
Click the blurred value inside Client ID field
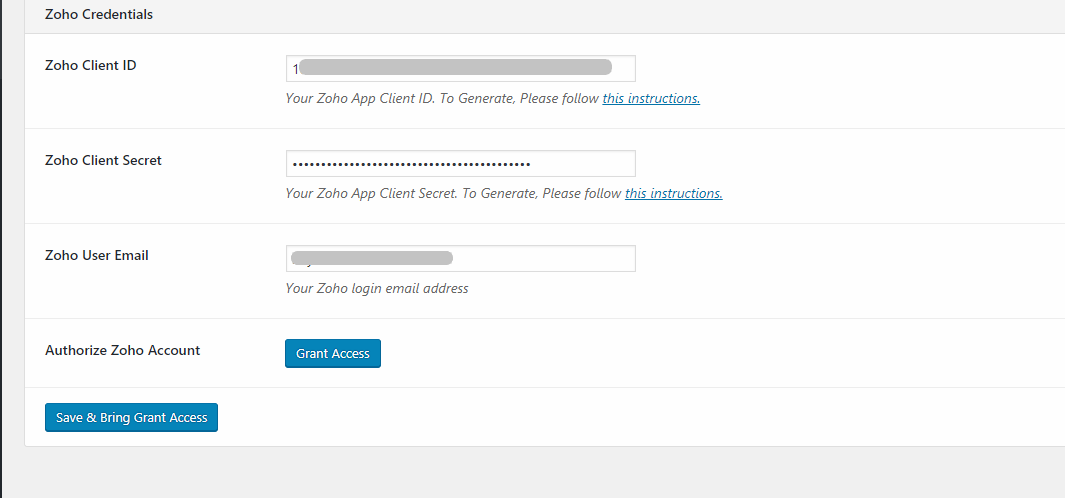click(x=455, y=67)
